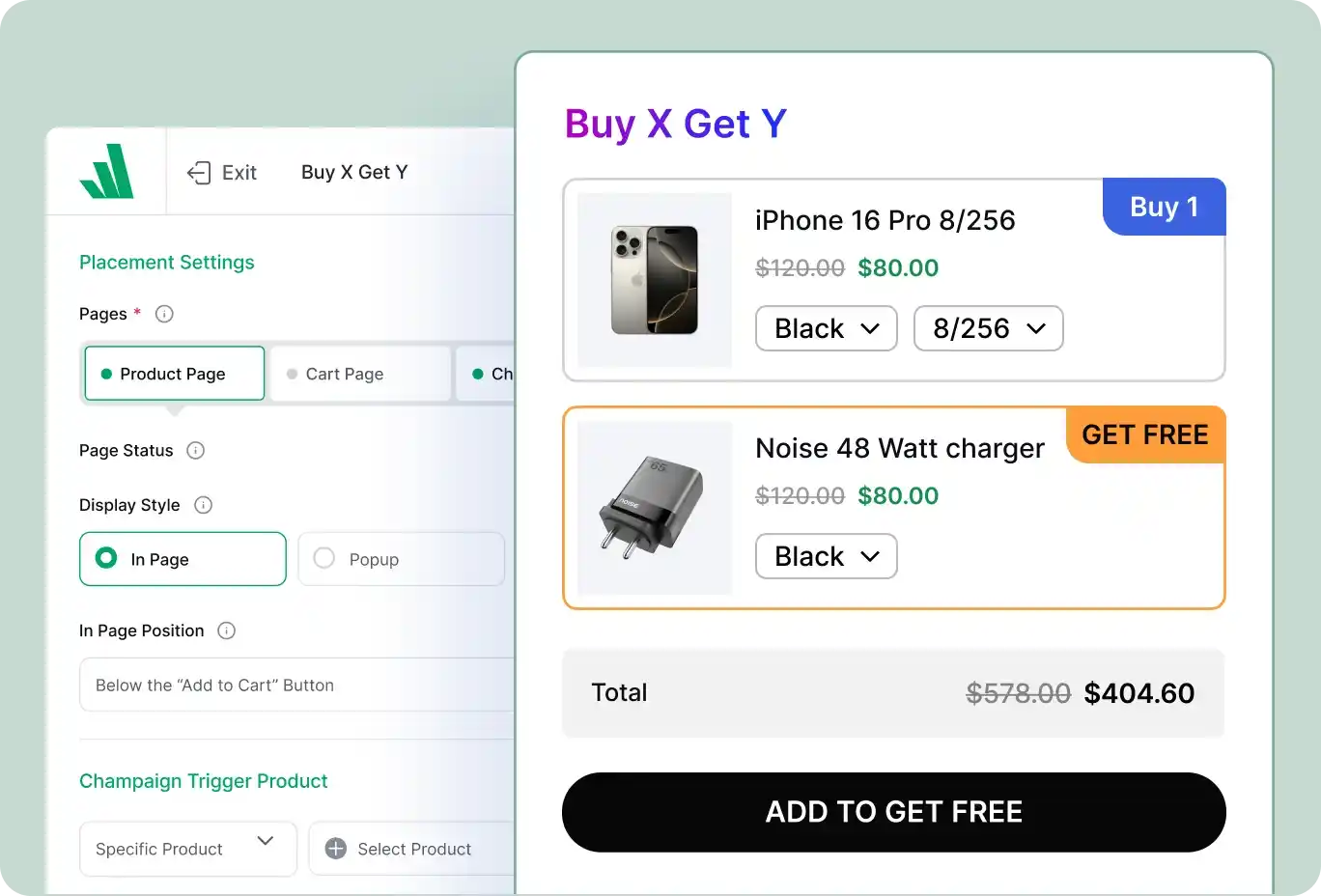Click the ADD TO GET FREE button
The image size is (1321, 896).
point(893,811)
